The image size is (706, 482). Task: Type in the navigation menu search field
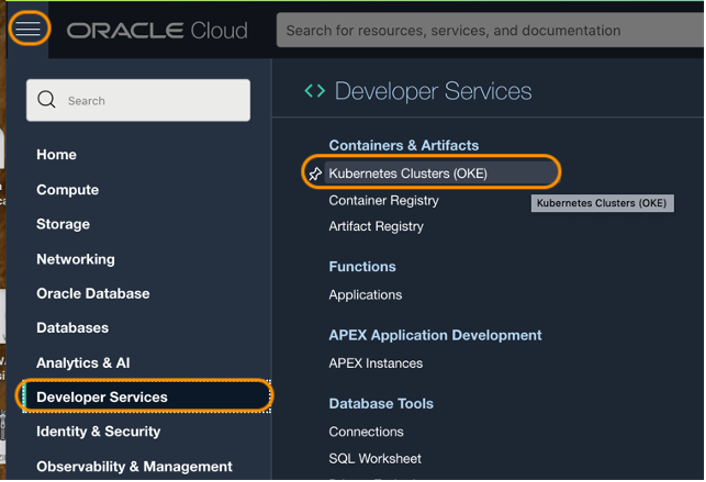click(150, 100)
